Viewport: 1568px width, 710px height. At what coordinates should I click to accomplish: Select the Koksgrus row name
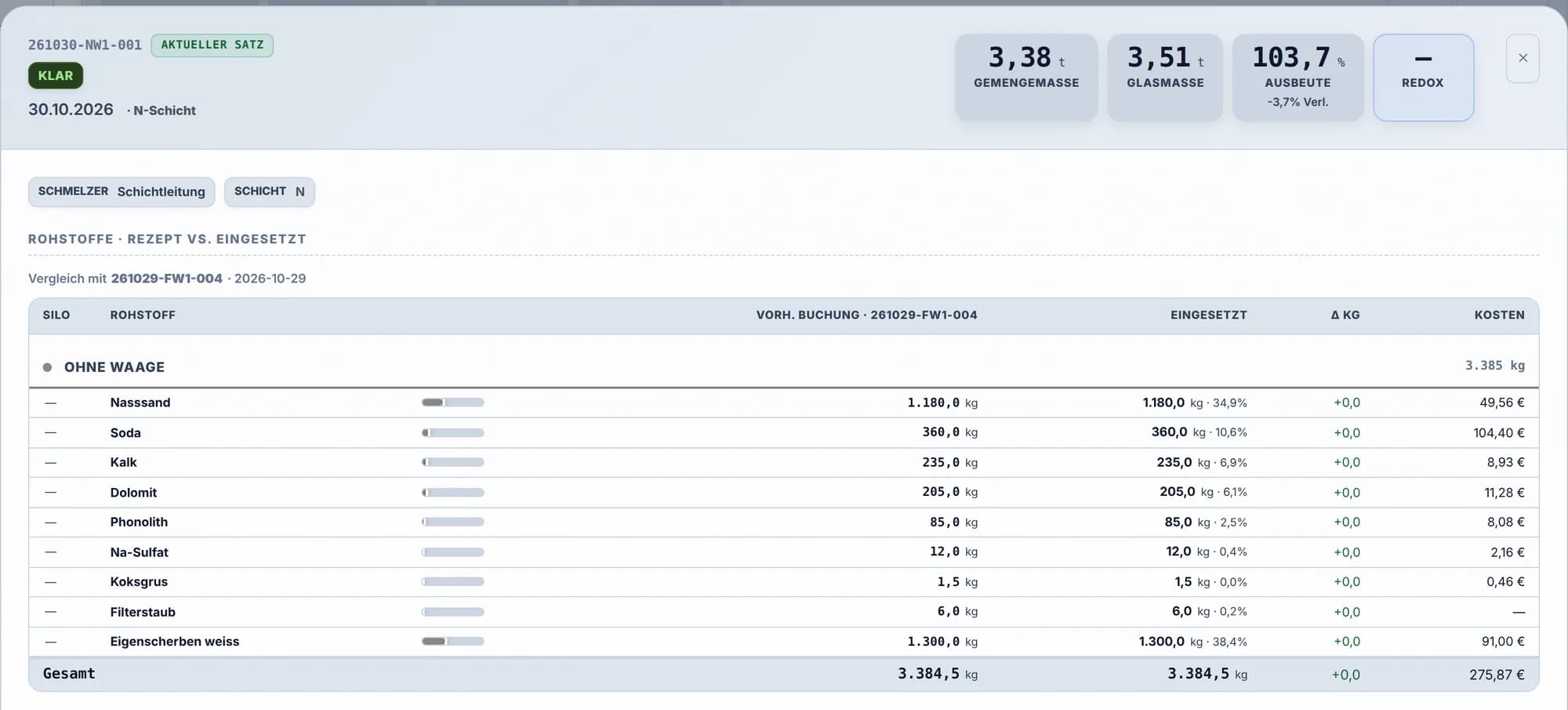pyautogui.click(x=139, y=581)
